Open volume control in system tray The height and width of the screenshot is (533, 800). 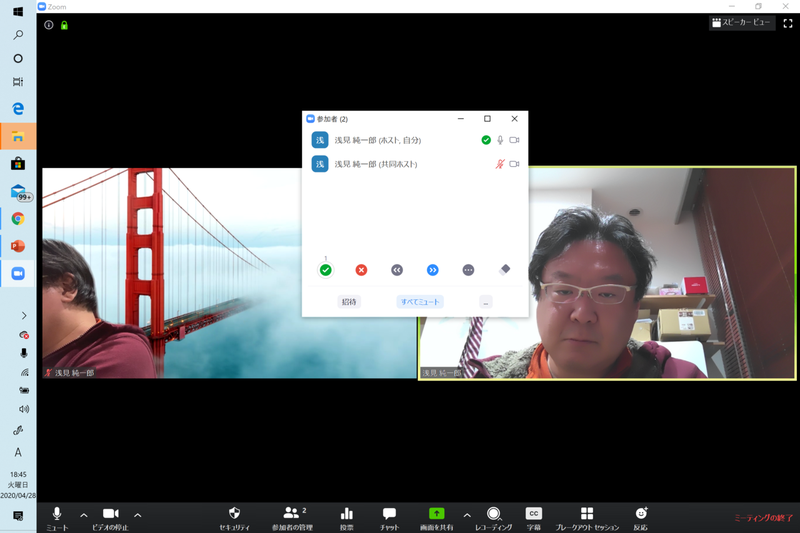tap(24, 409)
